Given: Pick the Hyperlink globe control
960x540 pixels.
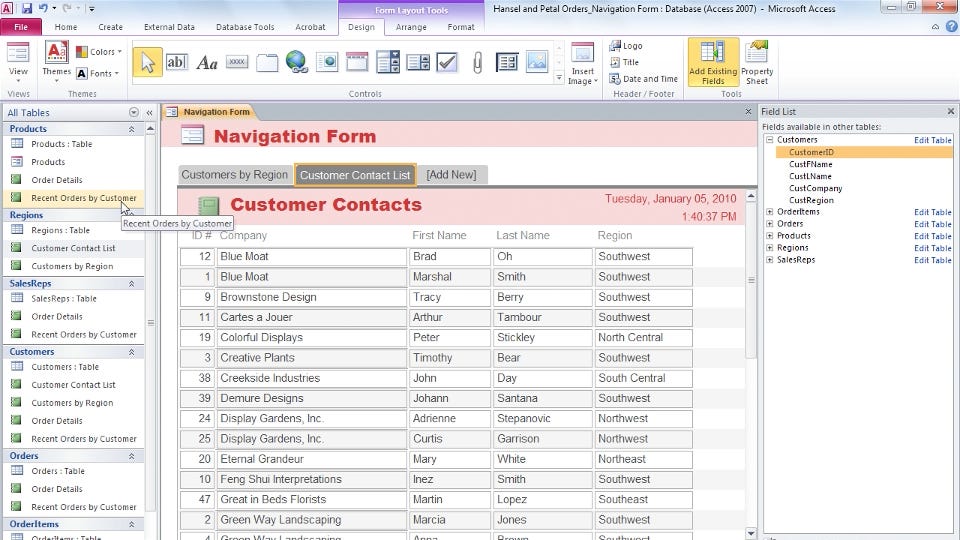Looking at the screenshot, I should 297,62.
